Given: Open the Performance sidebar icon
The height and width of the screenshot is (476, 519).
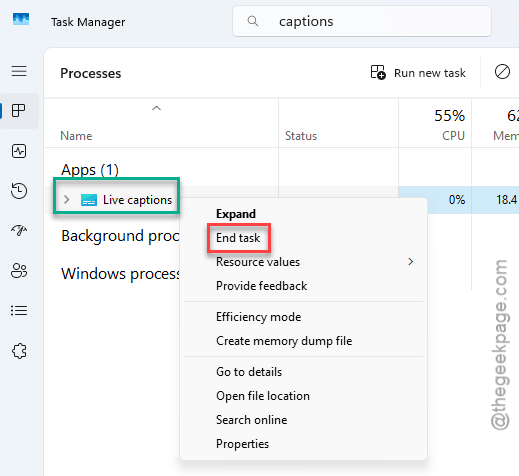Looking at the screenshot, I should click(x=19, y=151).
